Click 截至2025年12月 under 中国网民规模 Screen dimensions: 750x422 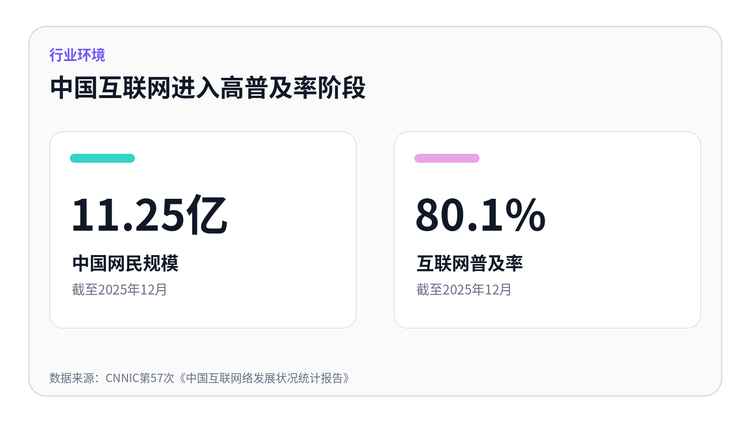pos(120,289)
